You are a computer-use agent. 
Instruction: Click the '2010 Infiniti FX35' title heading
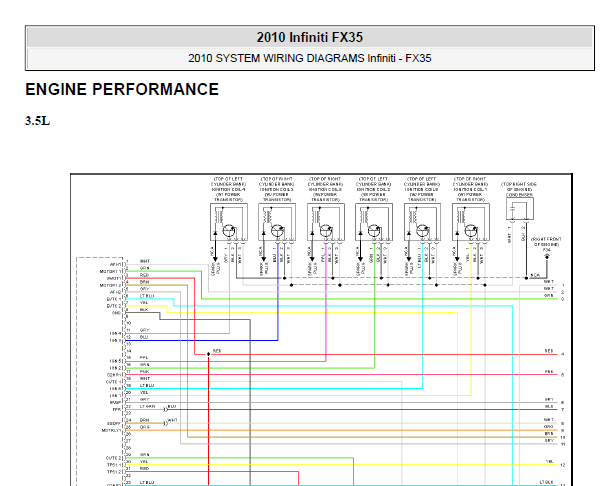[310, 37]
